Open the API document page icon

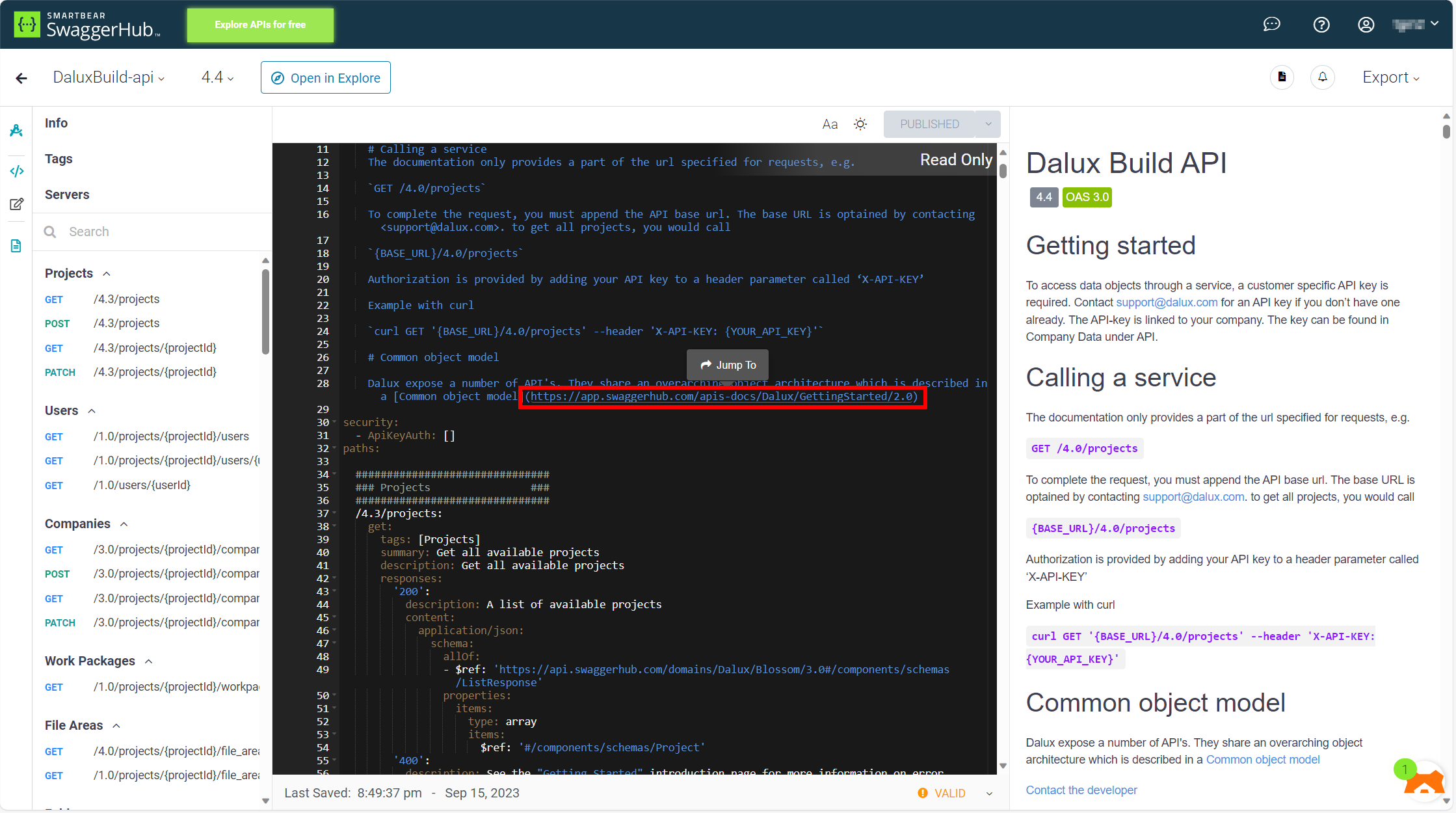click(x=1281, y=77)
